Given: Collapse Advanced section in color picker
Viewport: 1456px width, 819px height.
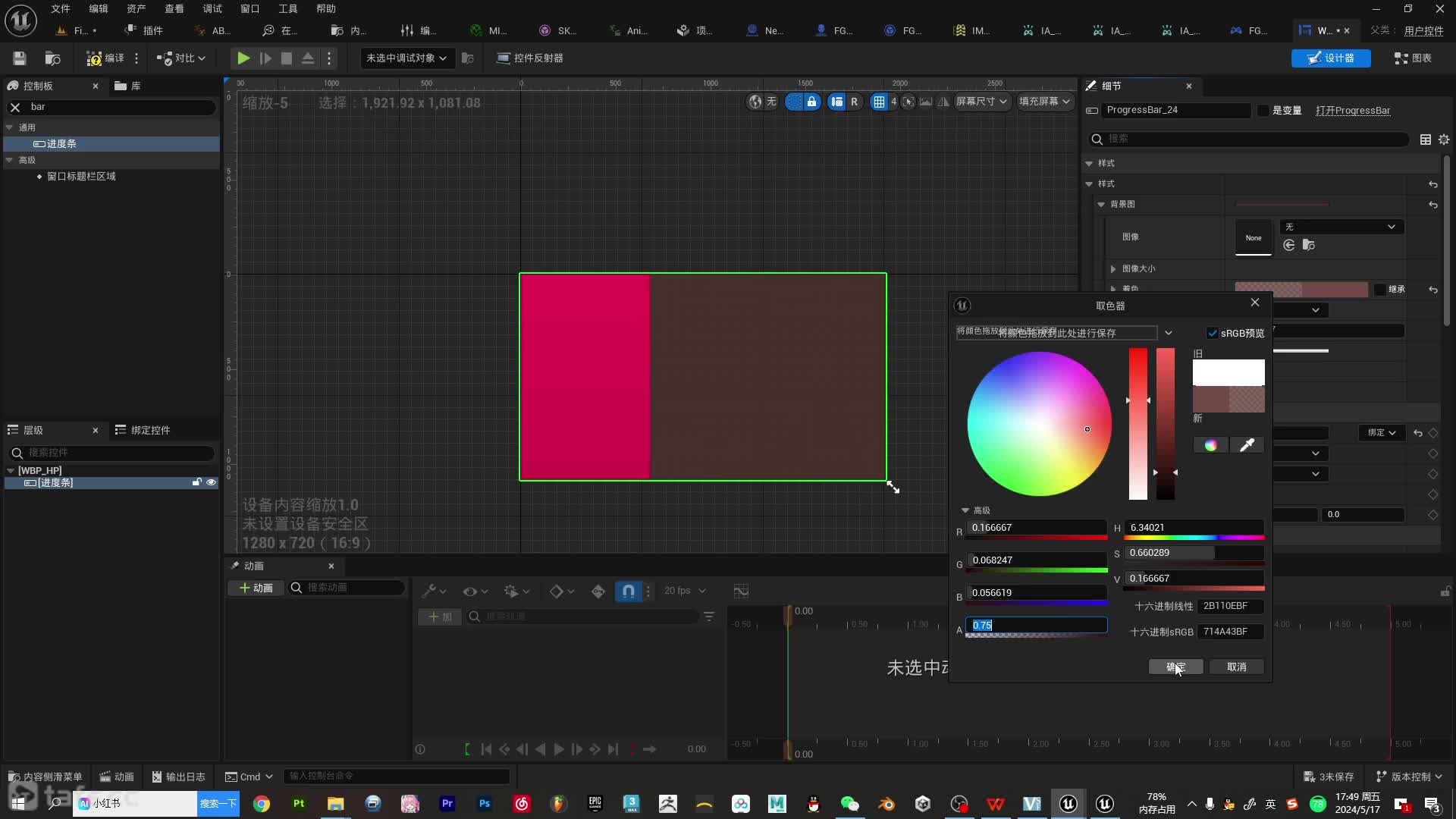Looking at the screenshot, I should coord(965,510).
